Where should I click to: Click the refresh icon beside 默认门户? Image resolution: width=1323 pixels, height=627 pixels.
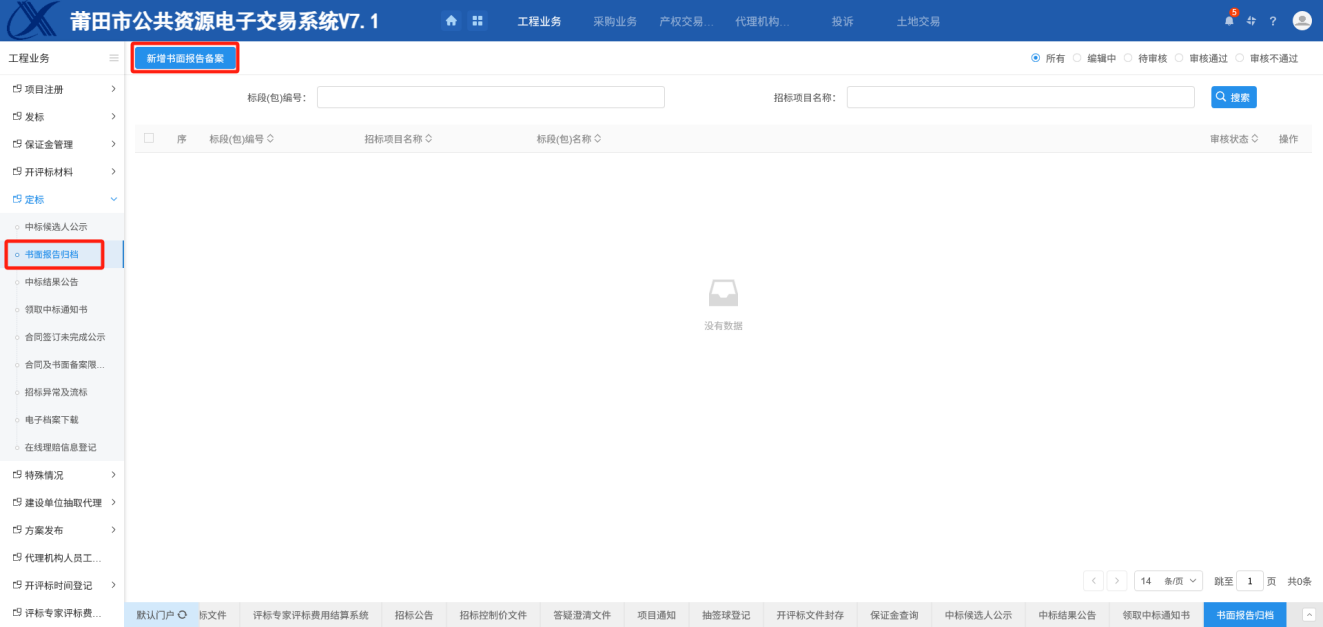click(x=182, y=615)
